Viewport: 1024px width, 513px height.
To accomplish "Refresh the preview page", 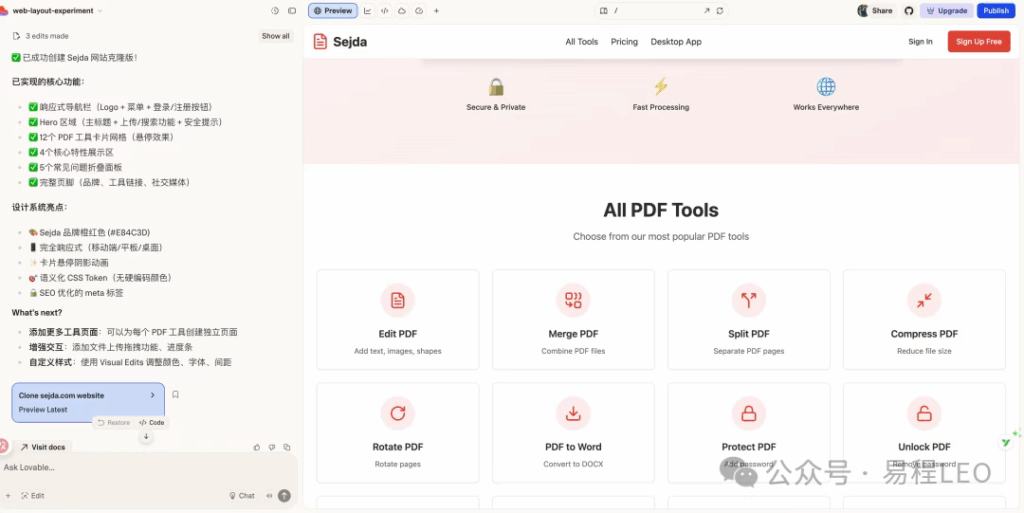I will click(720, 11).
